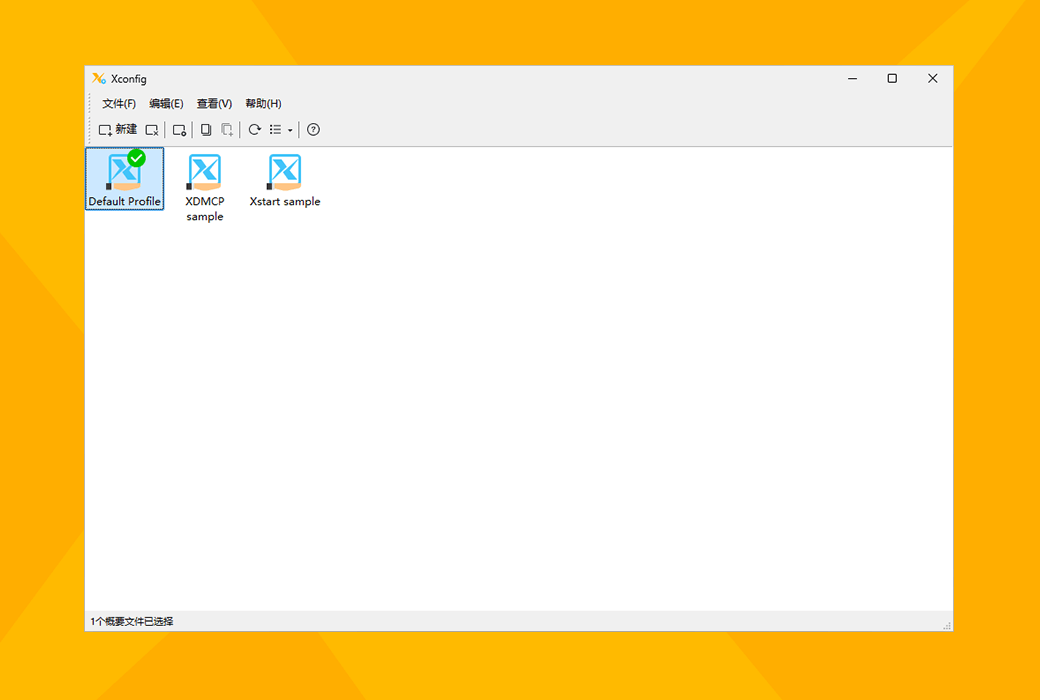Viewport: 1040px width, 700px height.
Task: Click the paste profile toolbar icon
Action: coord(227,130)
